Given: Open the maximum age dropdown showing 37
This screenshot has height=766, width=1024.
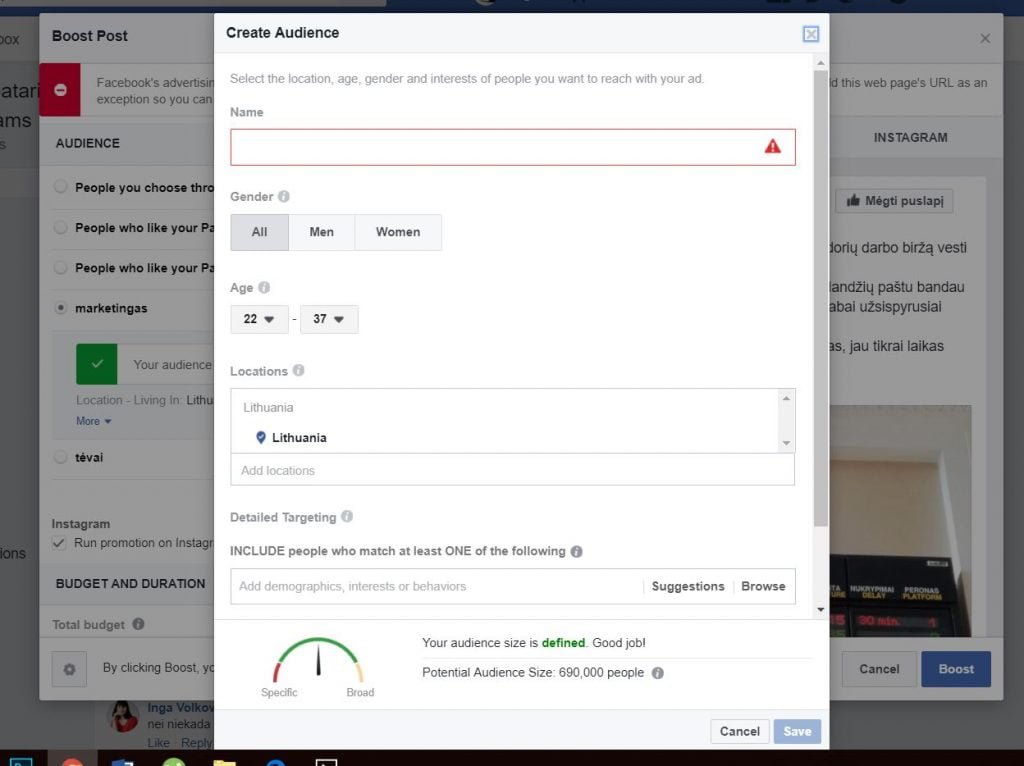Looking at the screenshot, I should (x=329, y=319).
